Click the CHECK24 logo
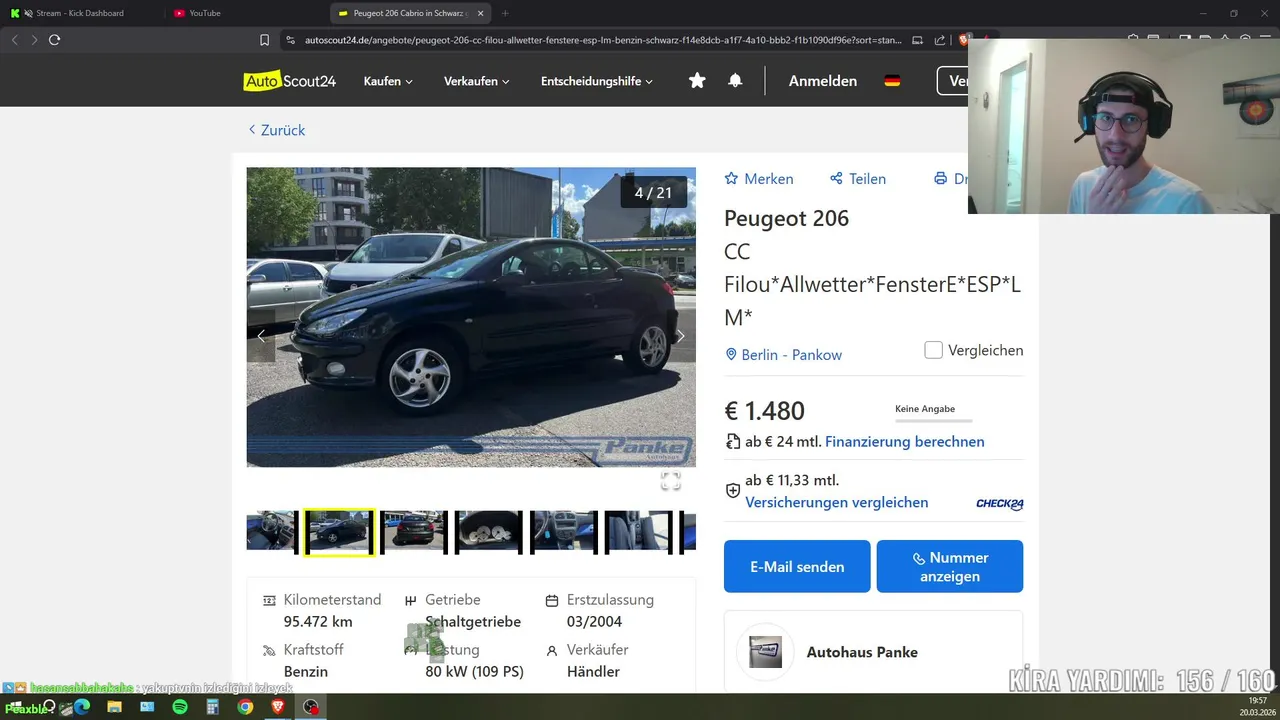Screen dimensions: 1280x720 coord(999,504)
